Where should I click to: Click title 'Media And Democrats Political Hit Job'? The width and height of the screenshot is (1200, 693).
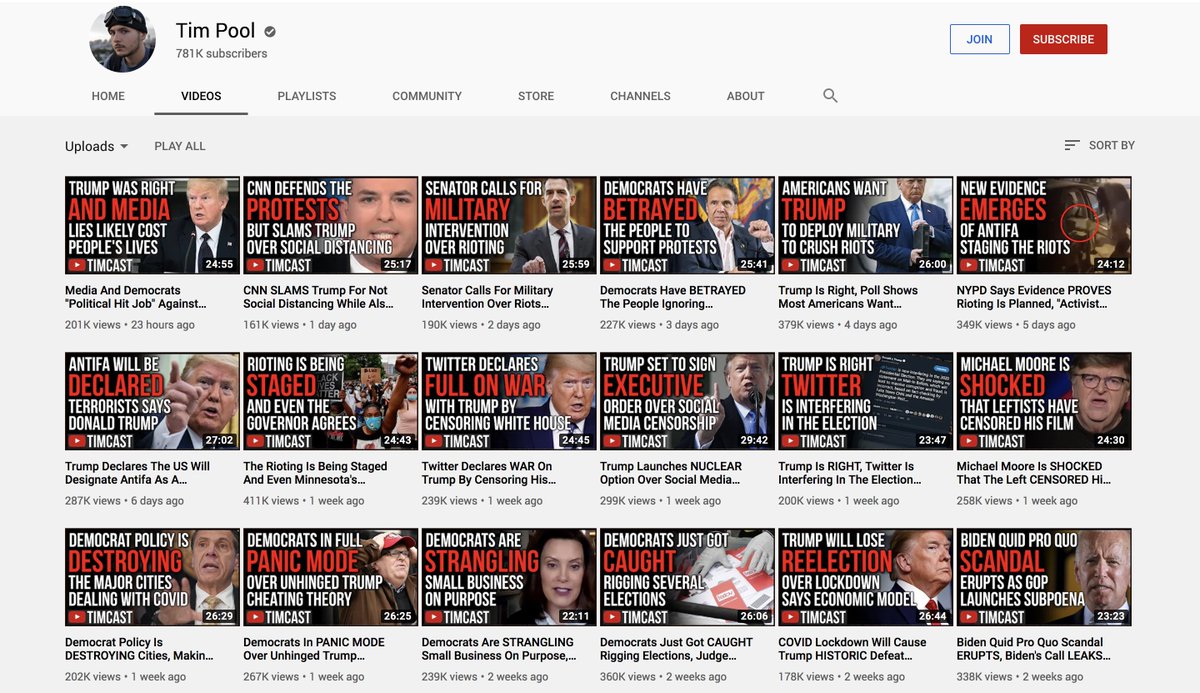pos(135,297)
